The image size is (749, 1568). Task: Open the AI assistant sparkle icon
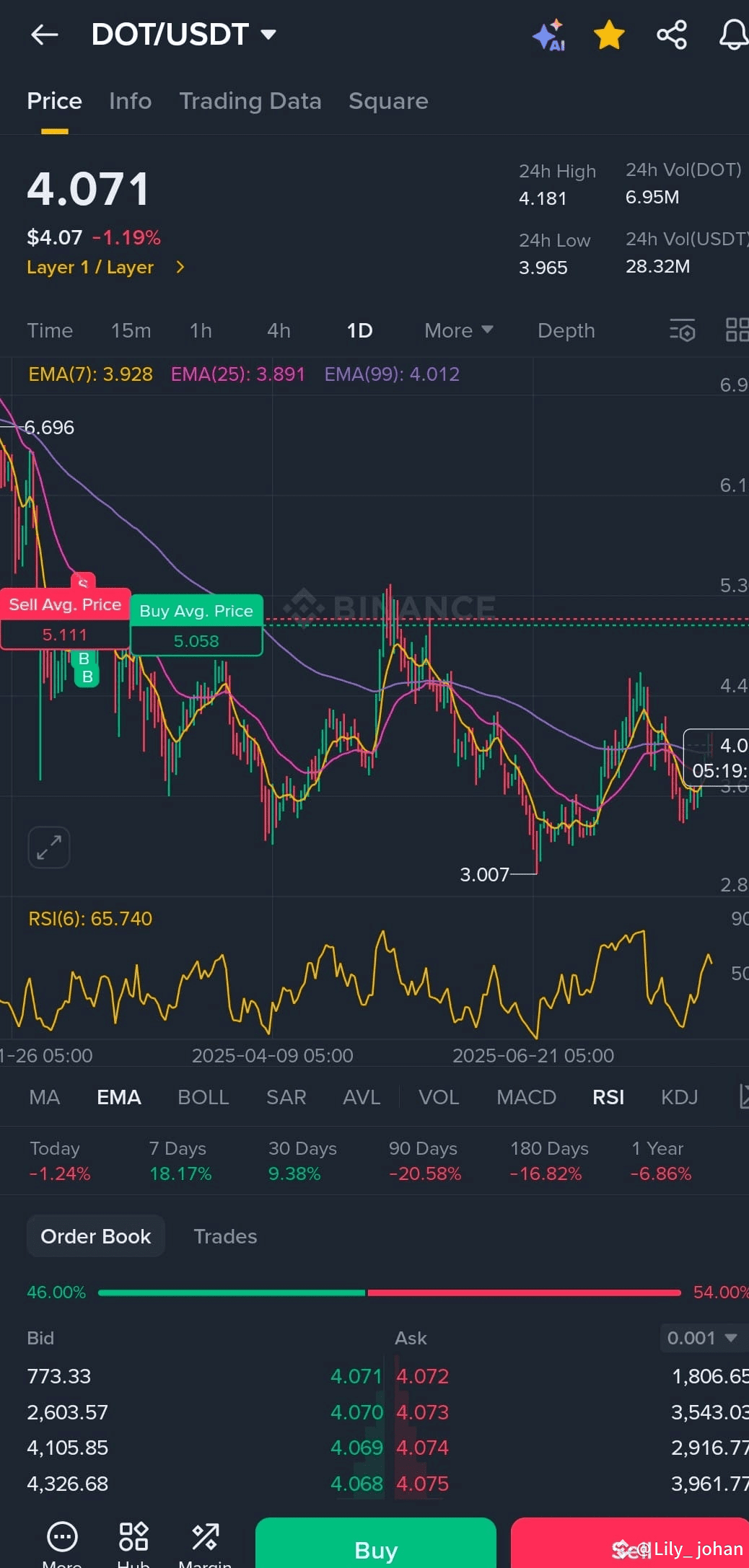tap(548, 35)
